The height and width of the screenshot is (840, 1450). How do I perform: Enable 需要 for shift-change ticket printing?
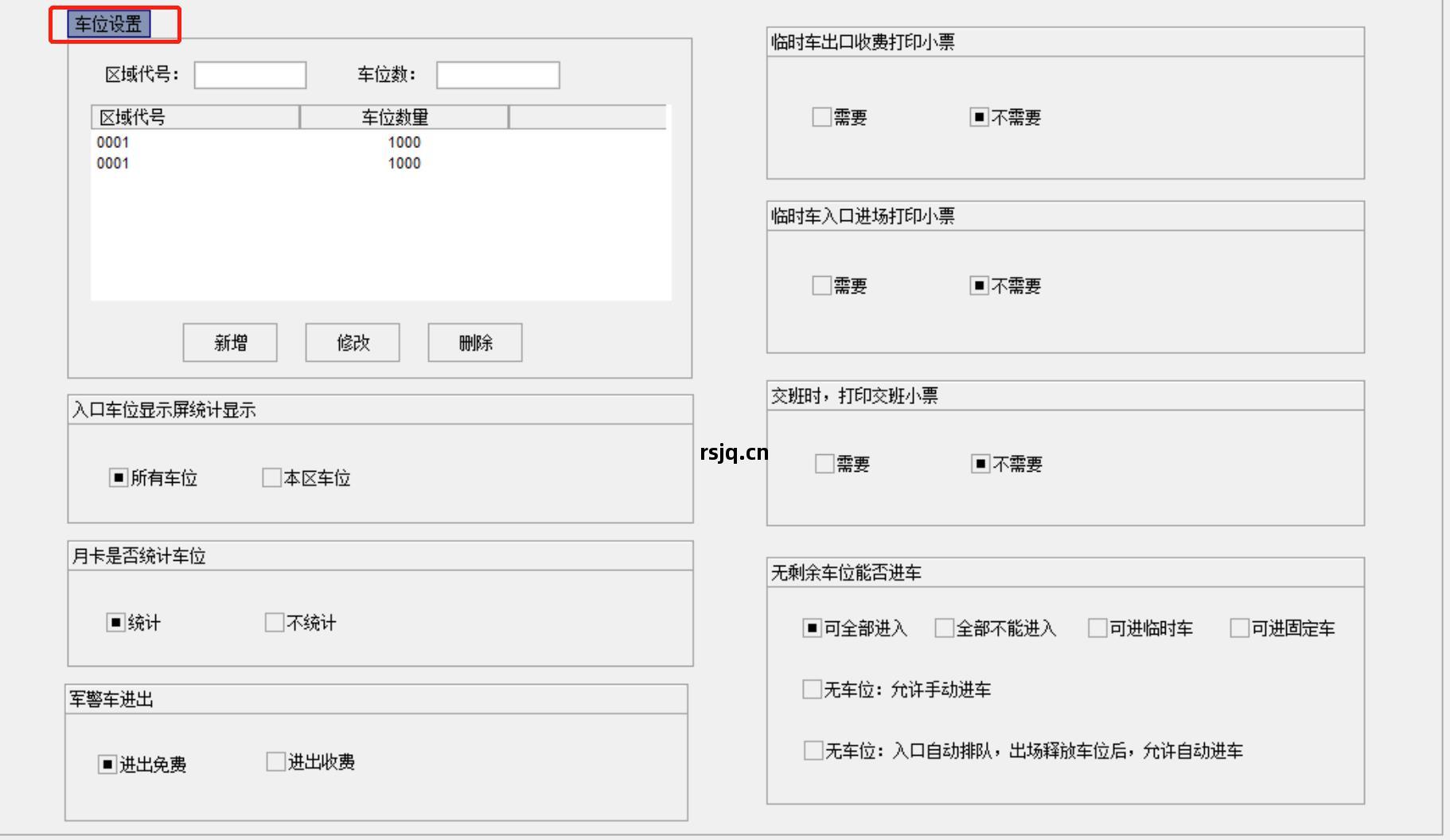(824, 463)
